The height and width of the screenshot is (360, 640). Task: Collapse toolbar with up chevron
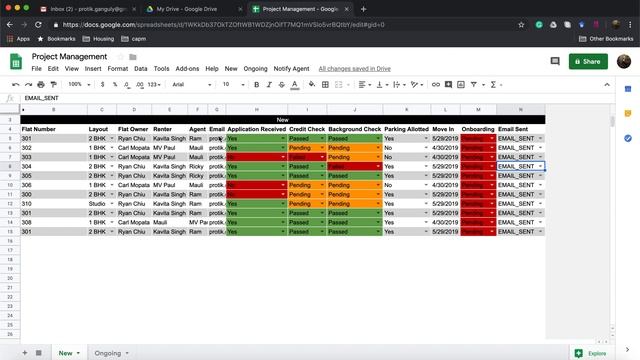click(607, 84)
